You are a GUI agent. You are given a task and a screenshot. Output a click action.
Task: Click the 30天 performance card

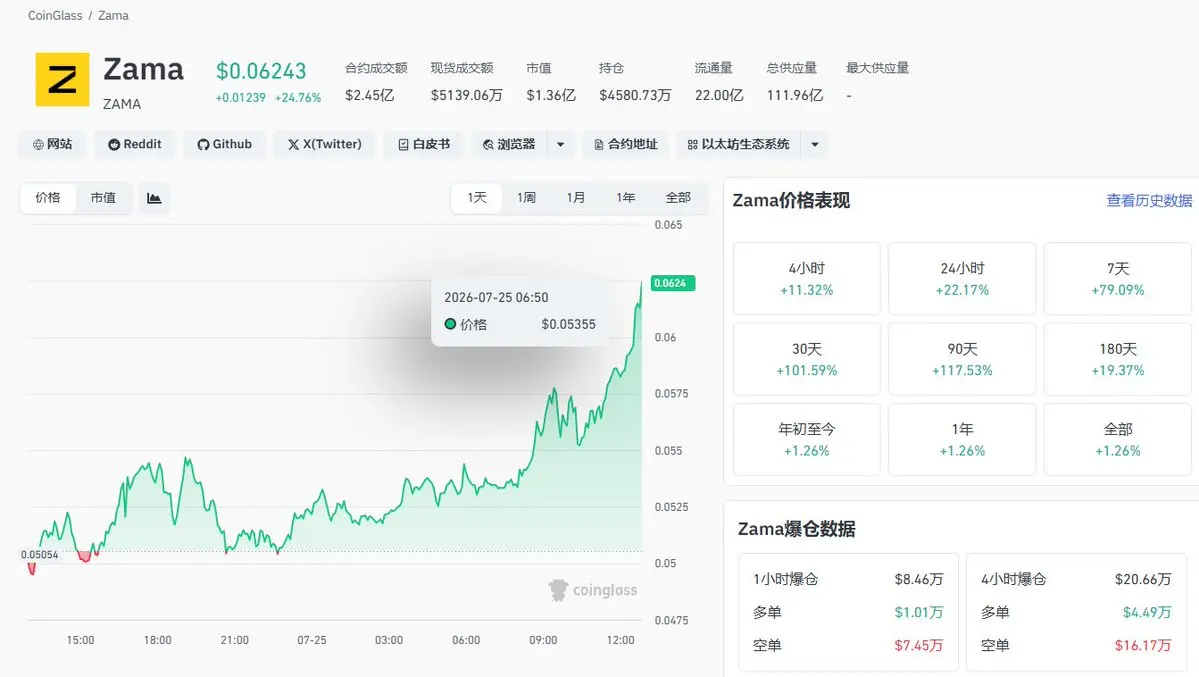(807, 359)
